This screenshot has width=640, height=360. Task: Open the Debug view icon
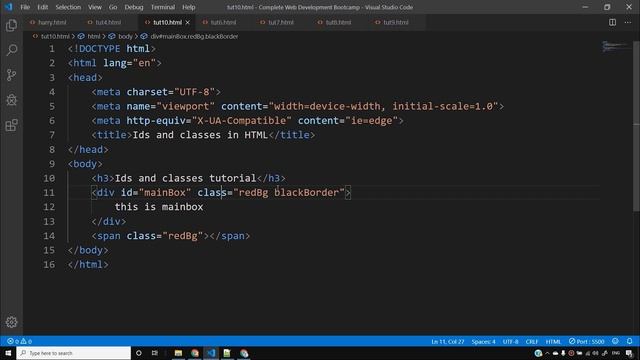(11, 100)
